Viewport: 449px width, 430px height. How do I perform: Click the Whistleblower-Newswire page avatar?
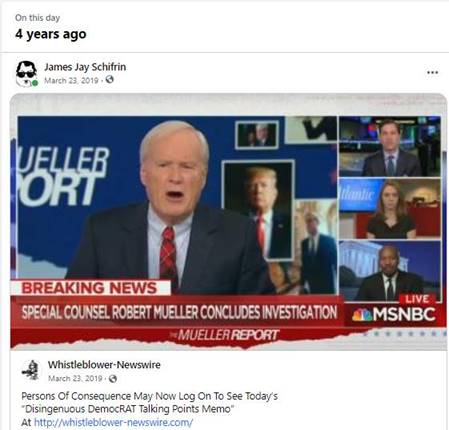point(31,370)
